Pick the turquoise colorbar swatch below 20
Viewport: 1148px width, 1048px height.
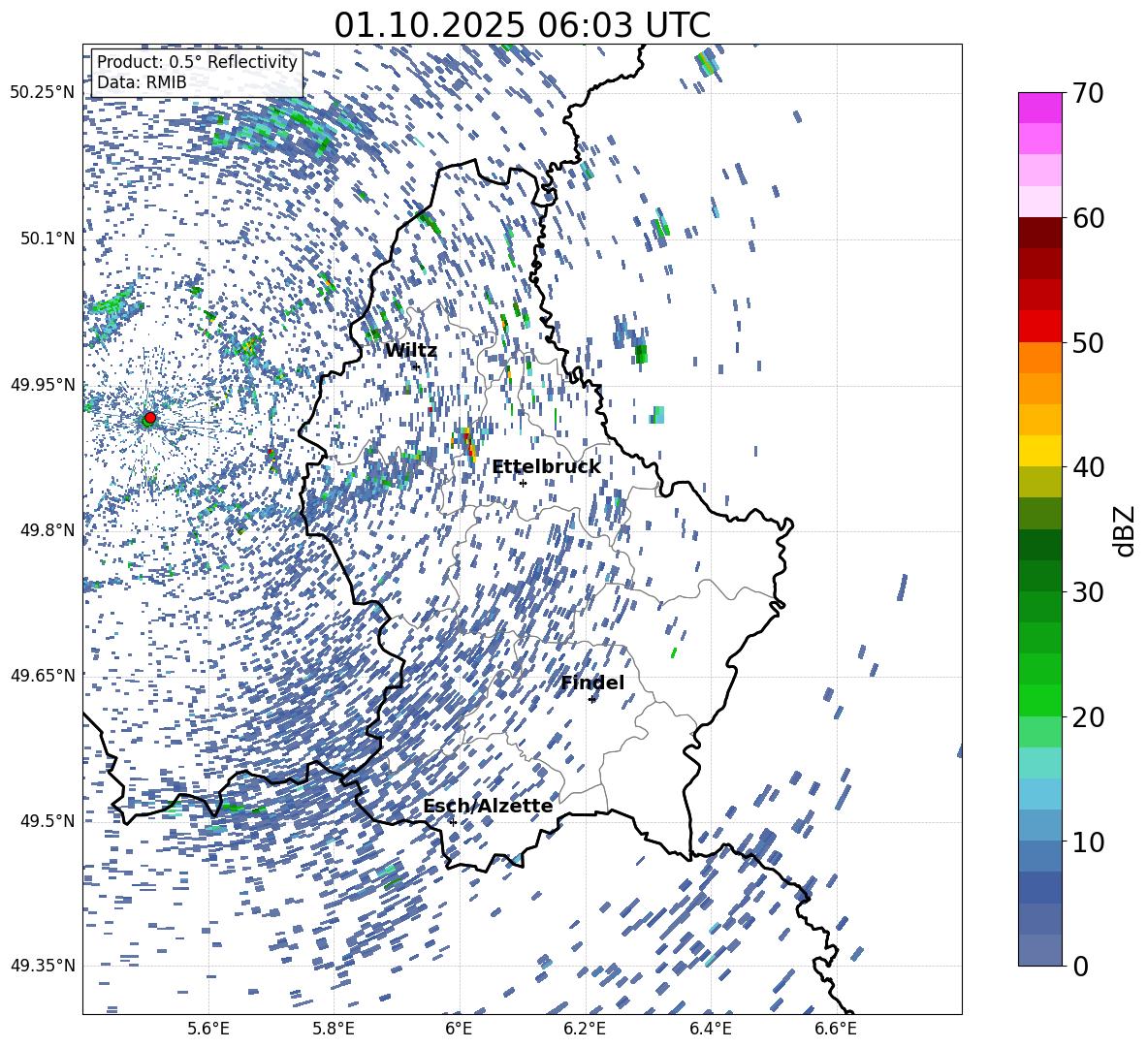1039,763
